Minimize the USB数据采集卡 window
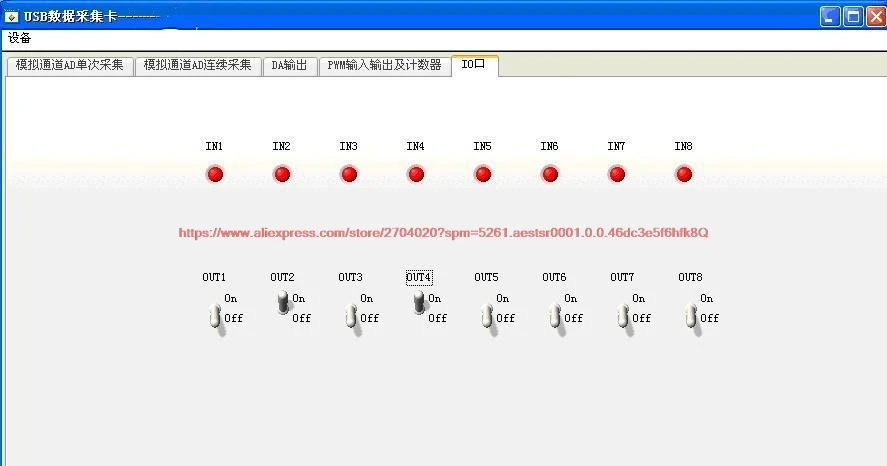Image resolution: width=887 pixels, height=466 pixels. (x=830, y=16)
